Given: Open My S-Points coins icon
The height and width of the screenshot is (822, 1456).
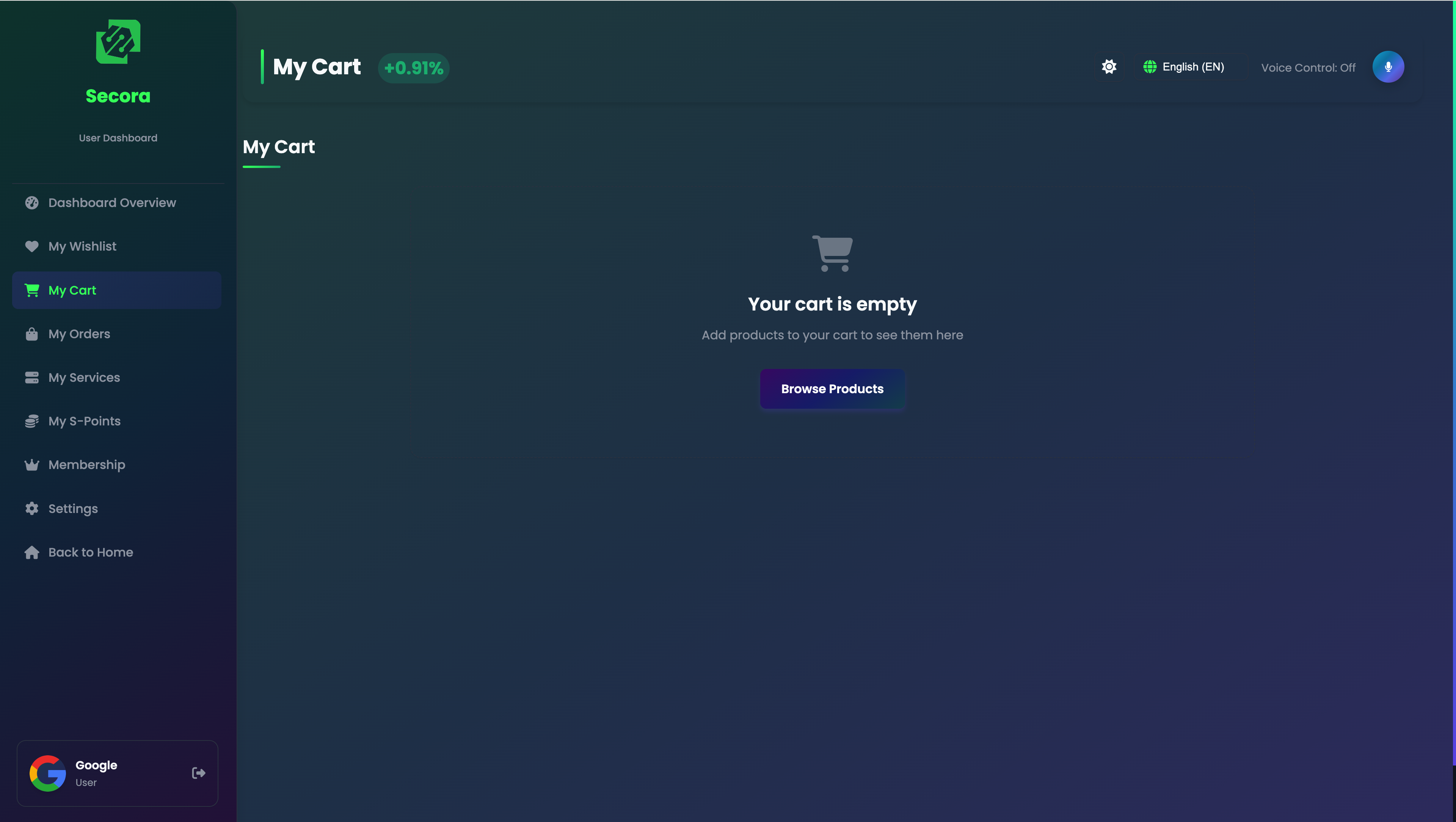Looking at the screenshot, I should (x=31, y=421).
